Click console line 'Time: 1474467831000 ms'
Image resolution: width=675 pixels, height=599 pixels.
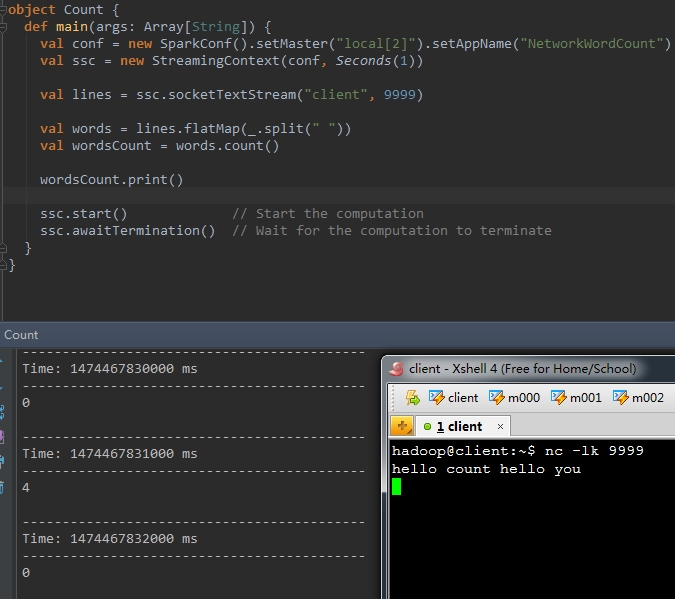tap(110, 453)
